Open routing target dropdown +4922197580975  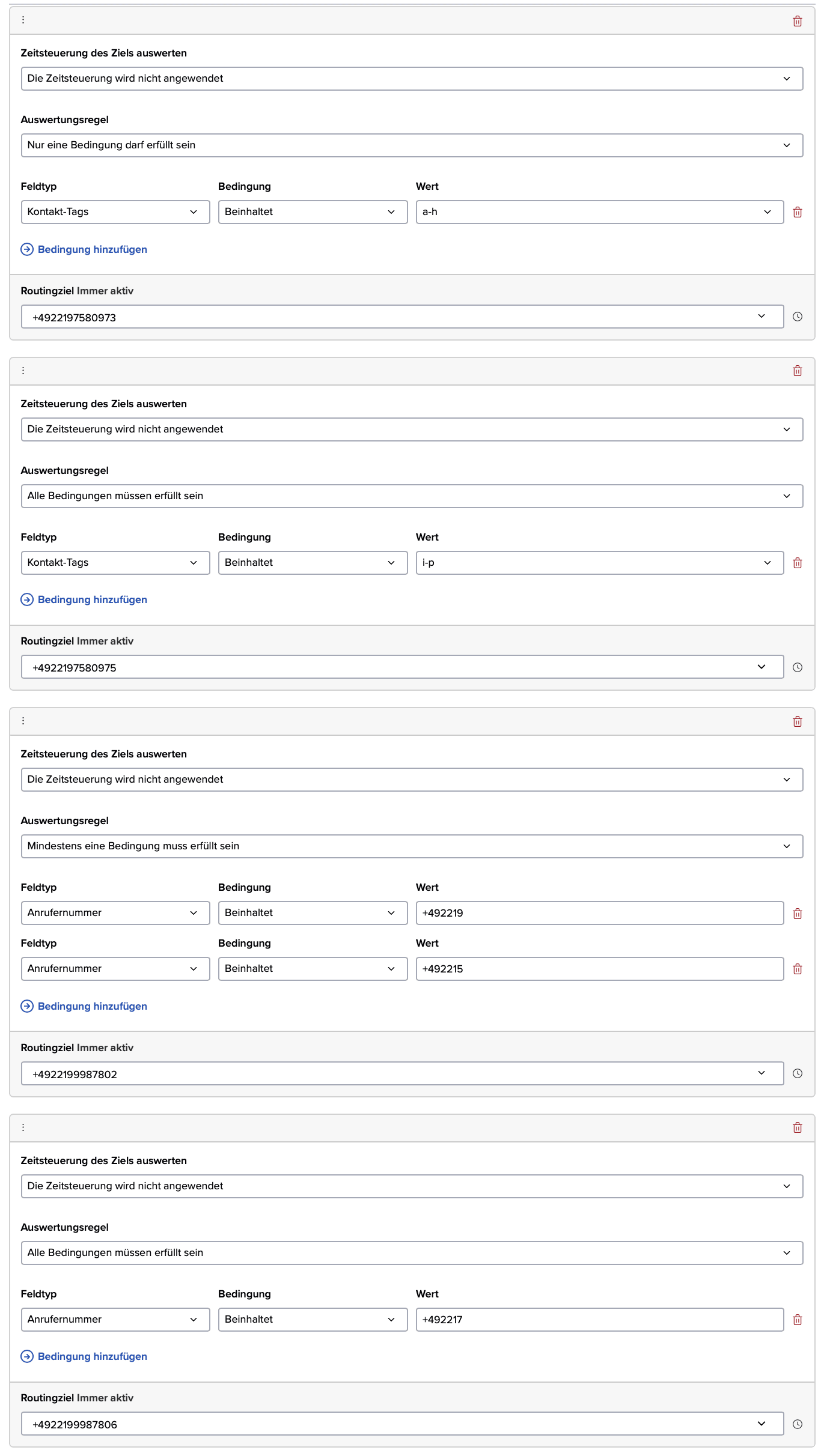pos(402,667)
